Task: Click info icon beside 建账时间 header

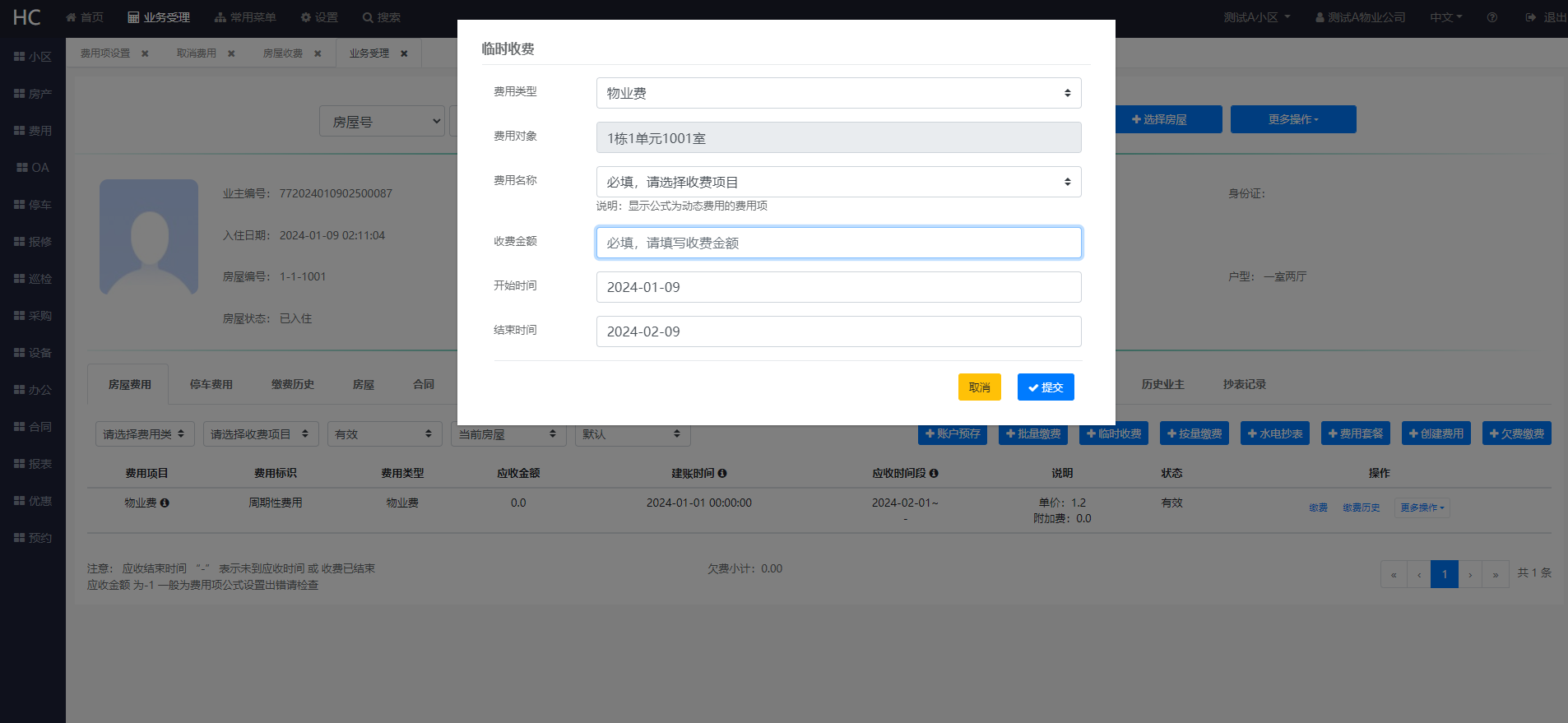Action: (x=722, y=473)
